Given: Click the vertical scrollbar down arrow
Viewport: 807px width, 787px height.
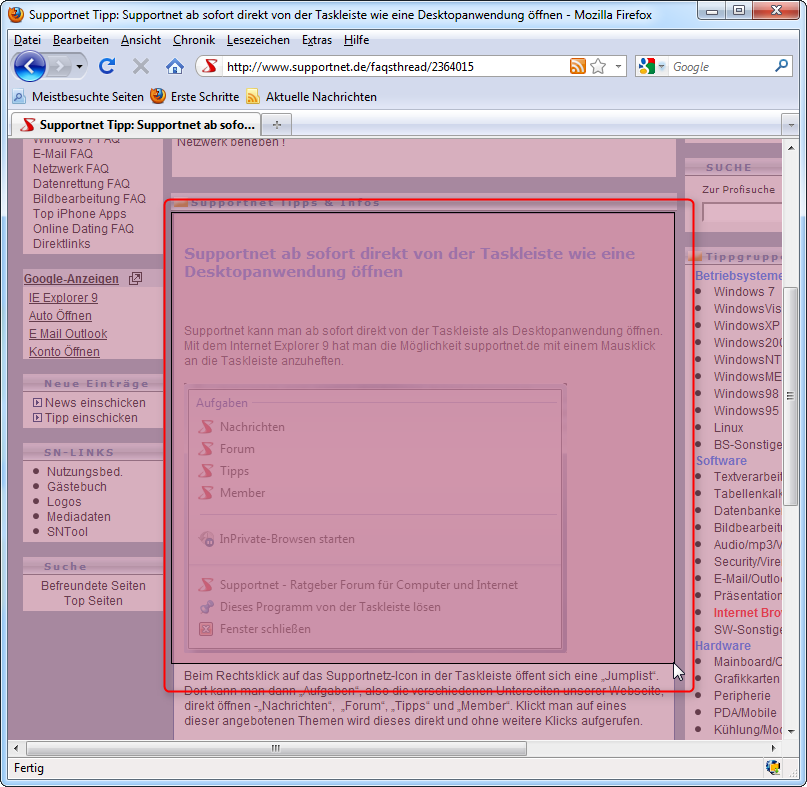Looking at the screenshot, I should (791, 731).
